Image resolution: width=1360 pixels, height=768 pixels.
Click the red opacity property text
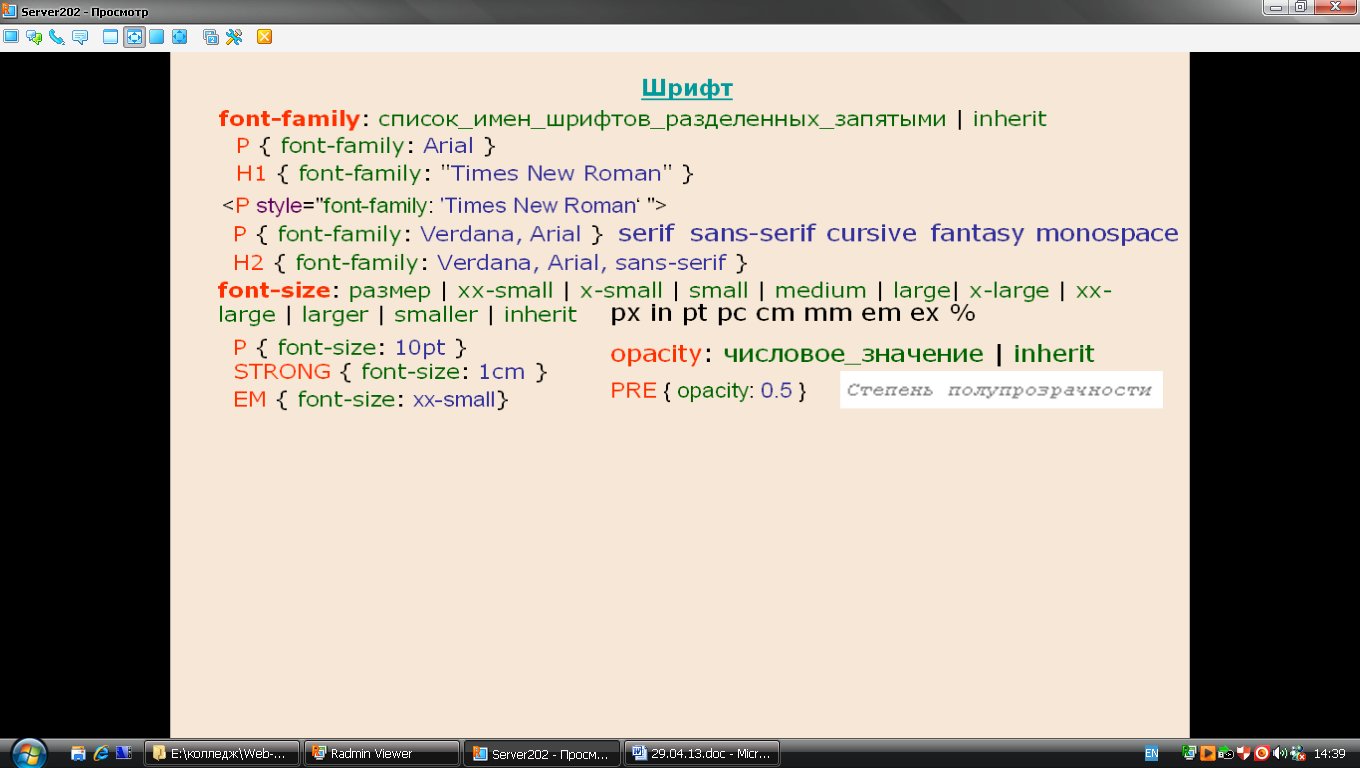click(656, 354)
